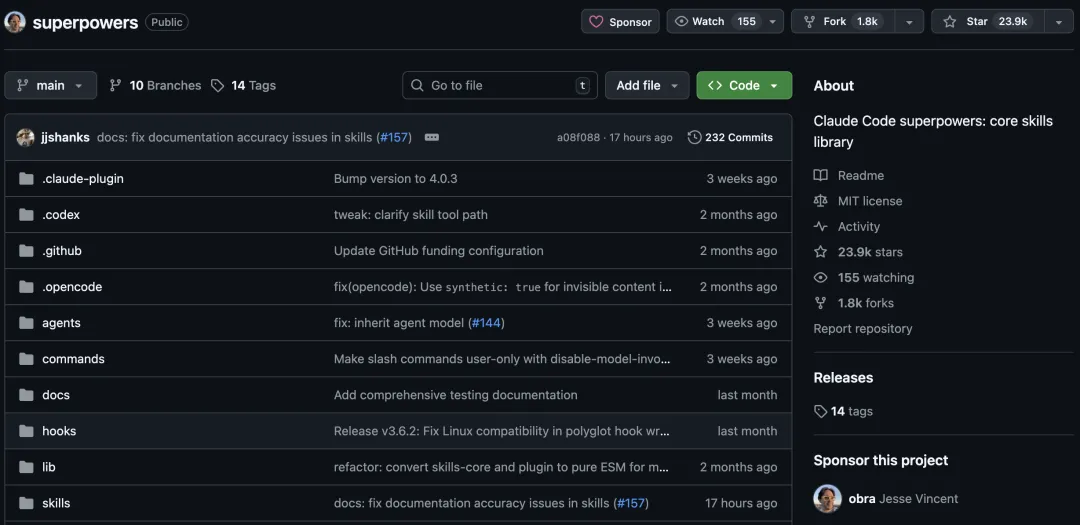1080x525 pixels.
Task: Click the Sponsor heart button
Action: pos(620,22)
